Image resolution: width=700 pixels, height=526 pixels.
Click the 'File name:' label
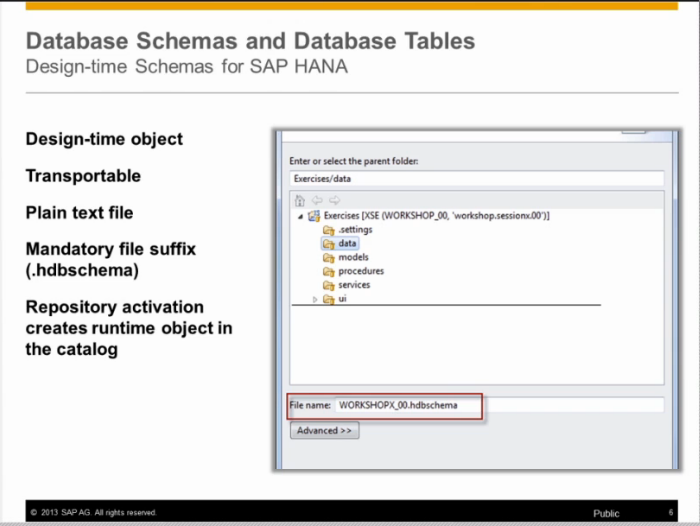pyautogui.click(x=310, y=405)
